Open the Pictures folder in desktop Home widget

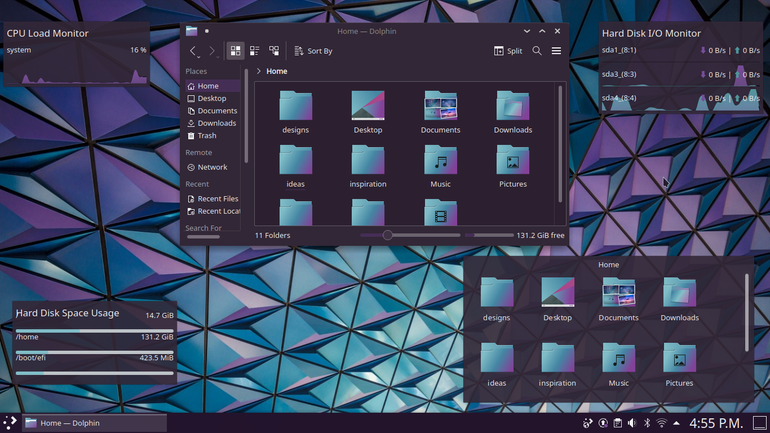(x=679, y=365)
